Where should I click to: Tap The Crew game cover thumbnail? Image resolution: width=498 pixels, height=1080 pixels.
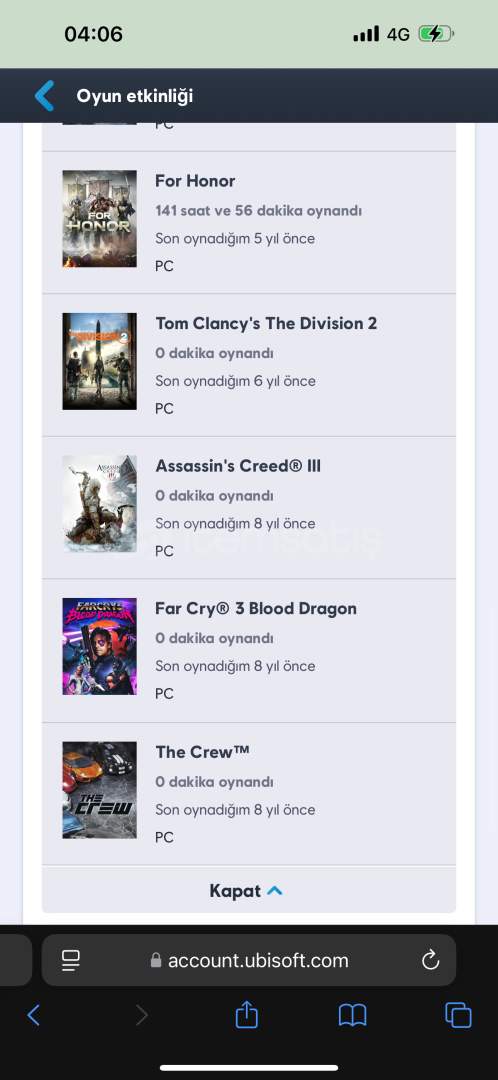point(99,790)
